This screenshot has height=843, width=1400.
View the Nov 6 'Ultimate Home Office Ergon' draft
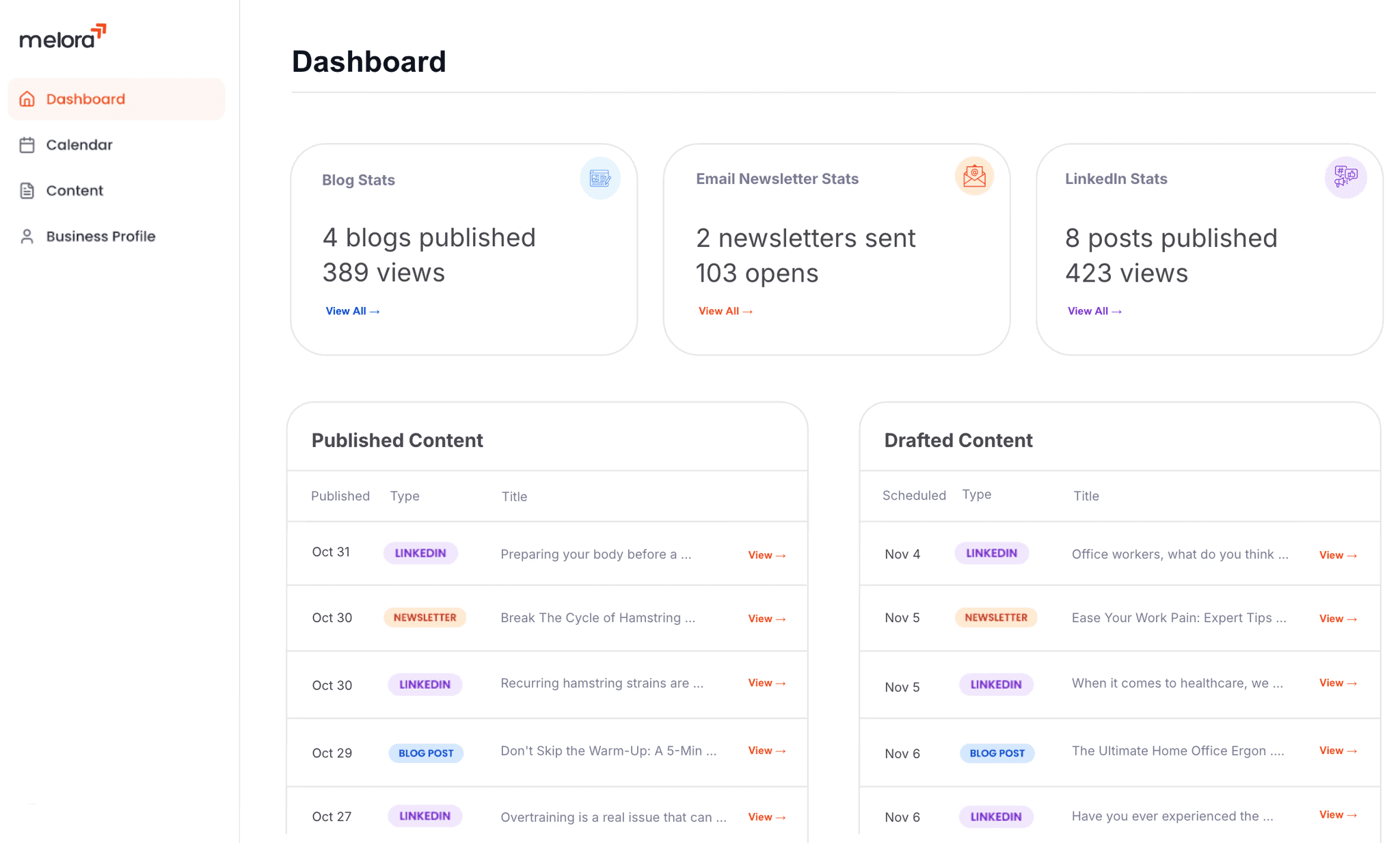click(x=1337, y=750)
